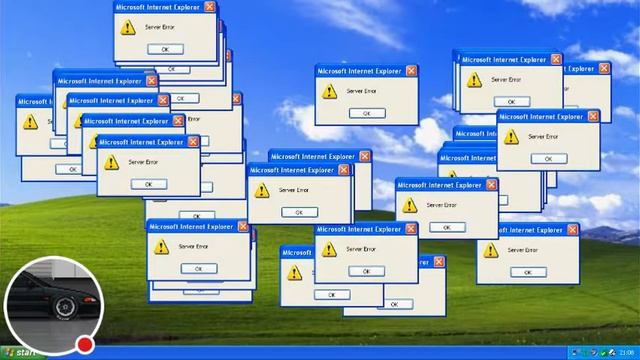Click warning icon in front dialog of left cascade
Screen dimensions: 640x360
click(111, 163)
